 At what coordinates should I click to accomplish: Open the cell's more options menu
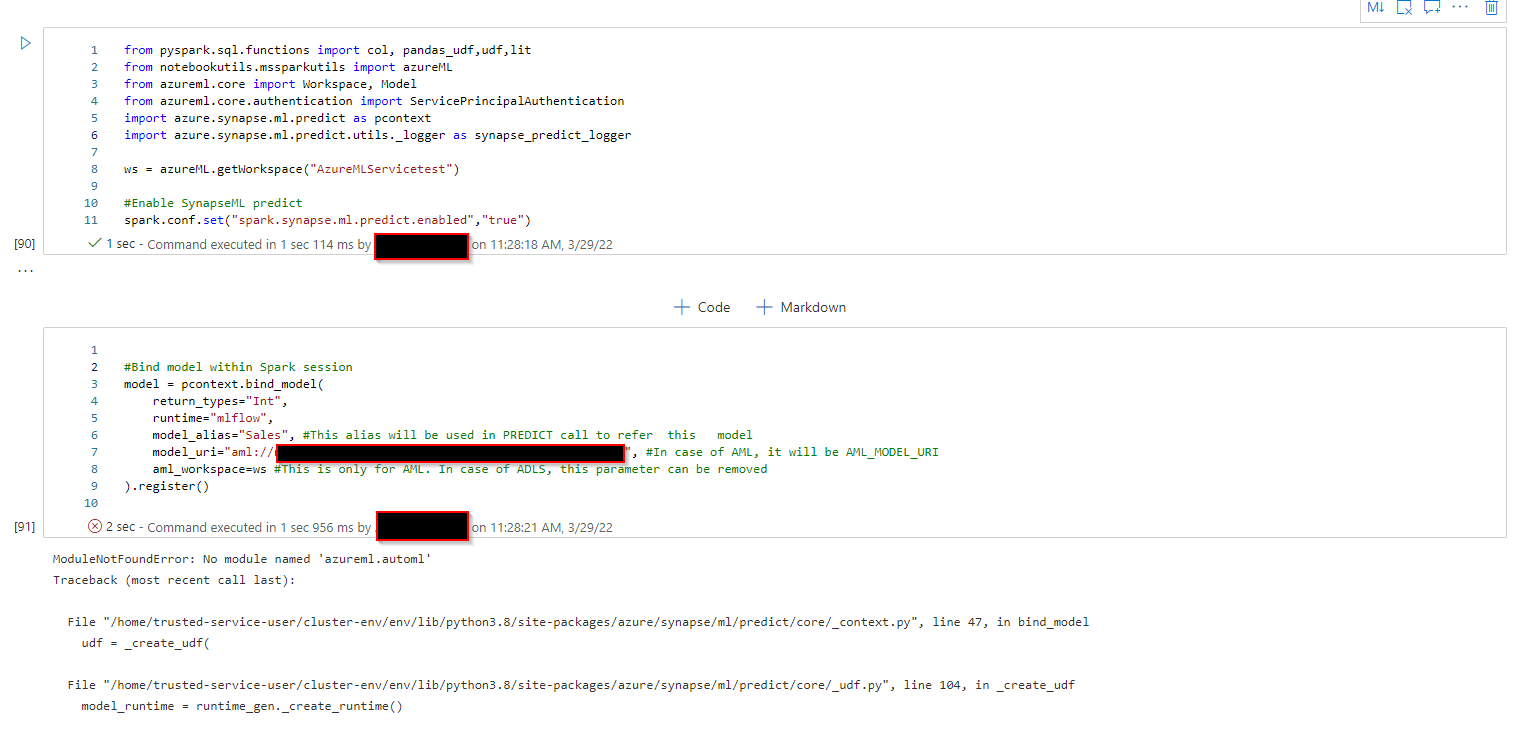click(1460, 7)
